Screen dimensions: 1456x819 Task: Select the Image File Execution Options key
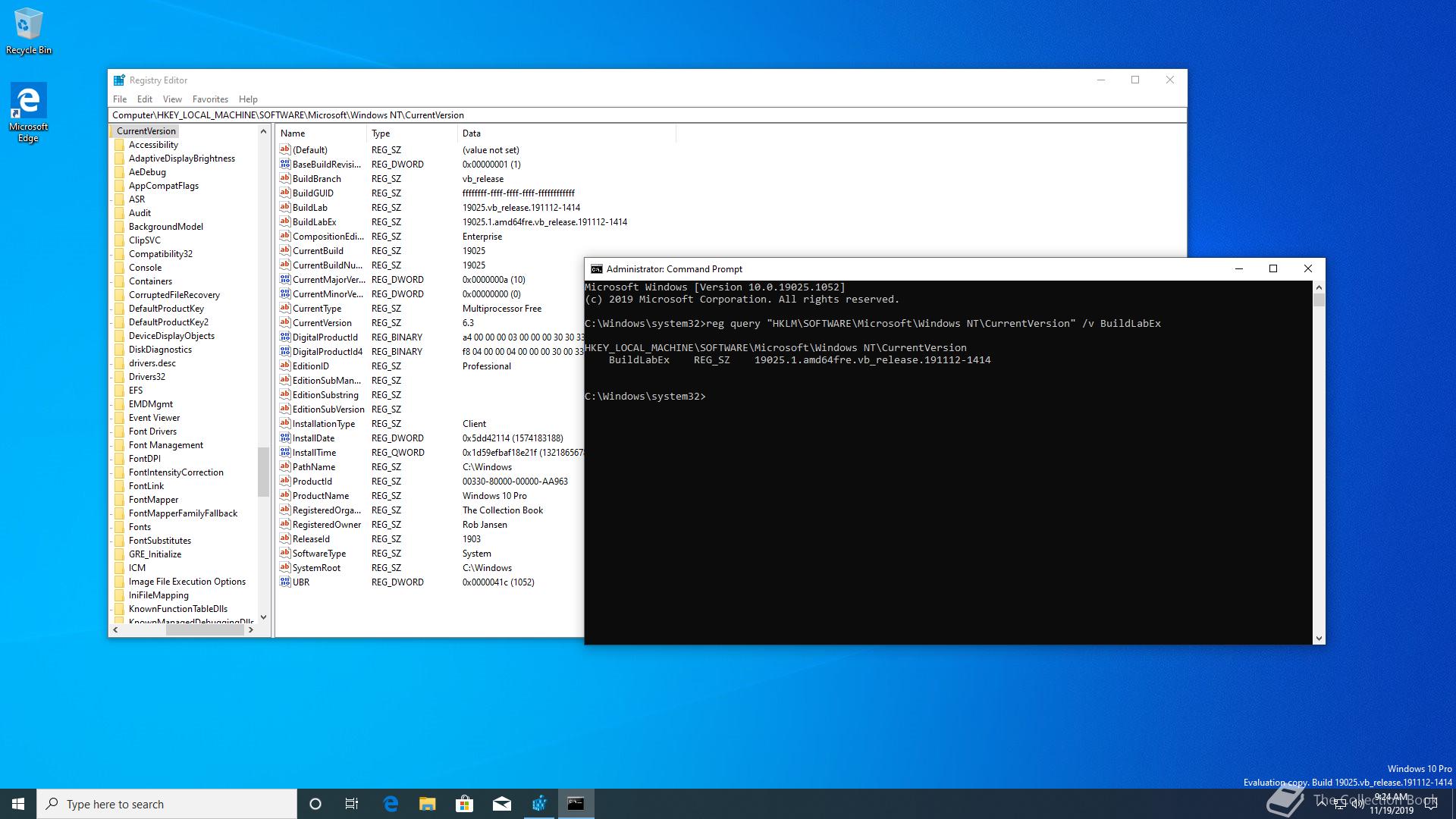tap(187, 582)
